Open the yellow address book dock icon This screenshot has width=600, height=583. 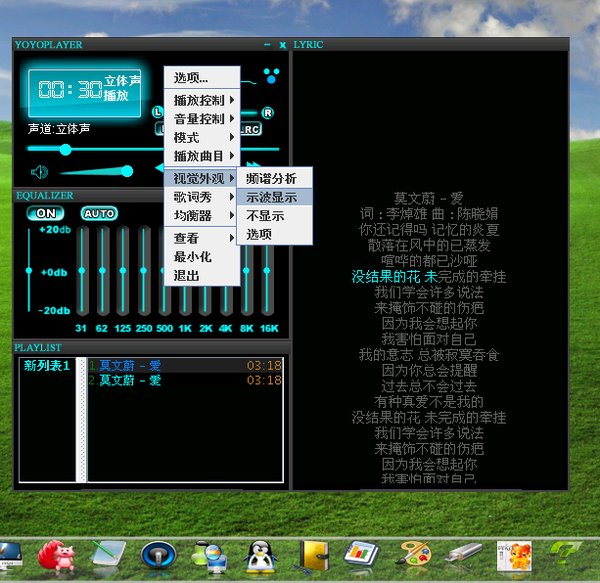314,554
